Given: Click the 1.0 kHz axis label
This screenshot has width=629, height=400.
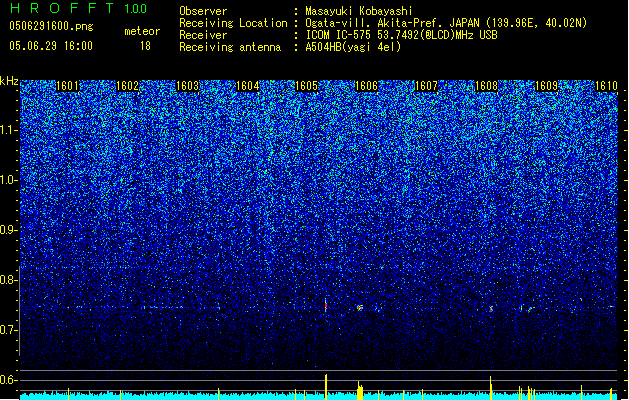Looking at the screenshot, I should pyautogui.click(x=9, y=180).
